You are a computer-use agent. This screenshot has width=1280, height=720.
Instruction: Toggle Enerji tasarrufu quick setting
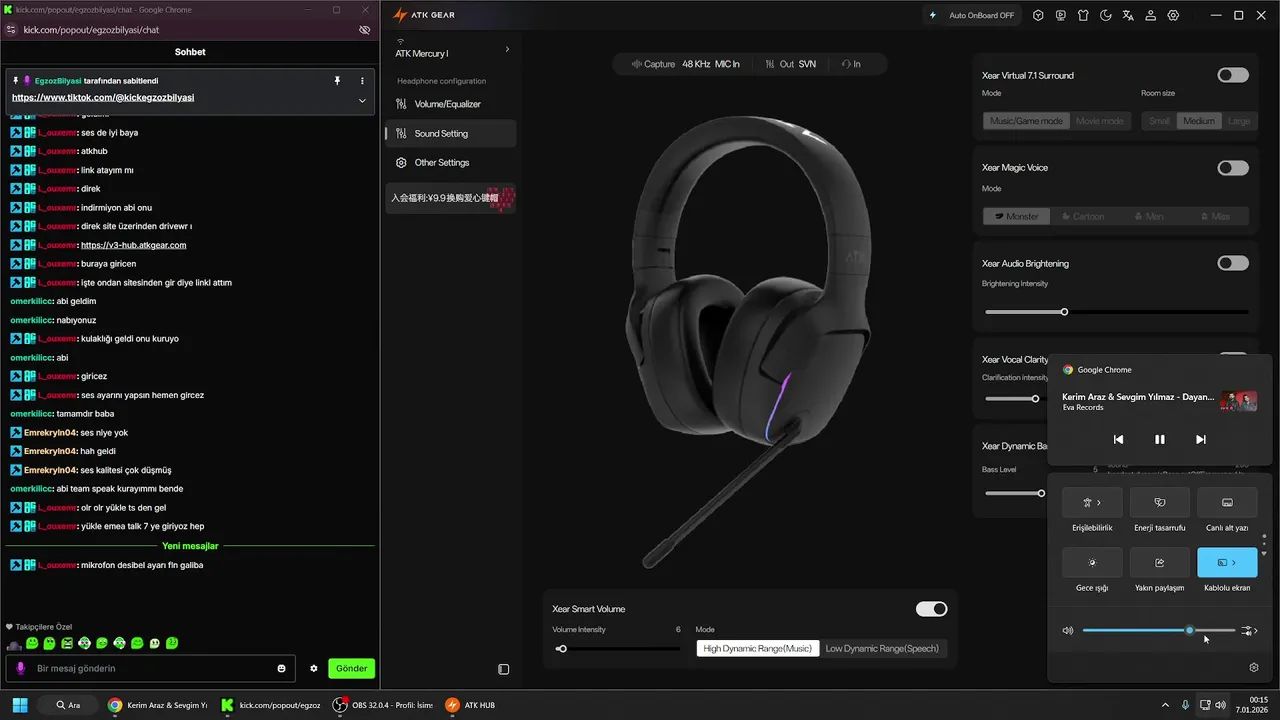pos(1160,503)
